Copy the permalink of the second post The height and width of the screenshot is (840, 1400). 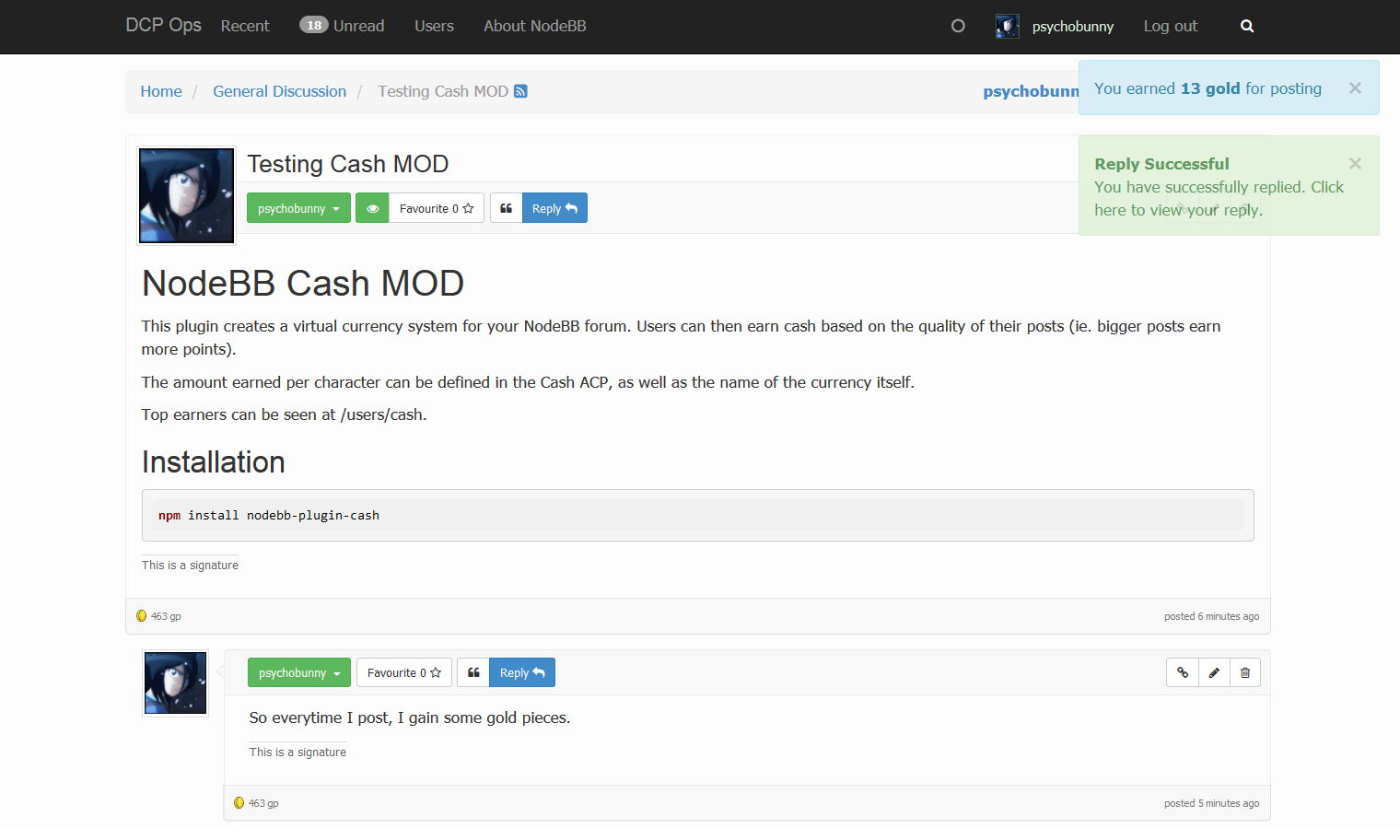coord(1183,672)
